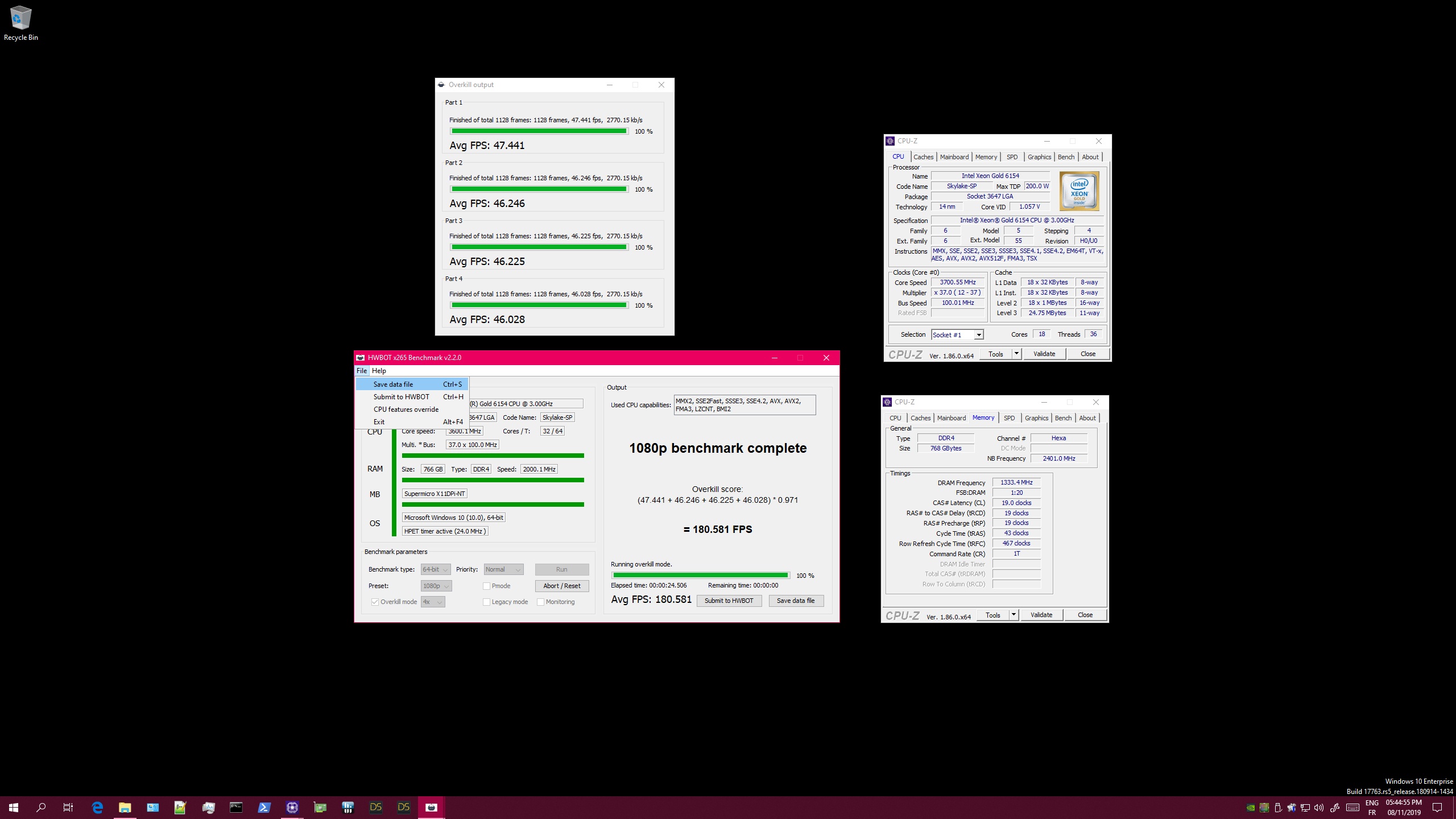Open the Preset 1080p dropdown
Image resolution: width=1456 pixels, height=819 pixels.
436,586
